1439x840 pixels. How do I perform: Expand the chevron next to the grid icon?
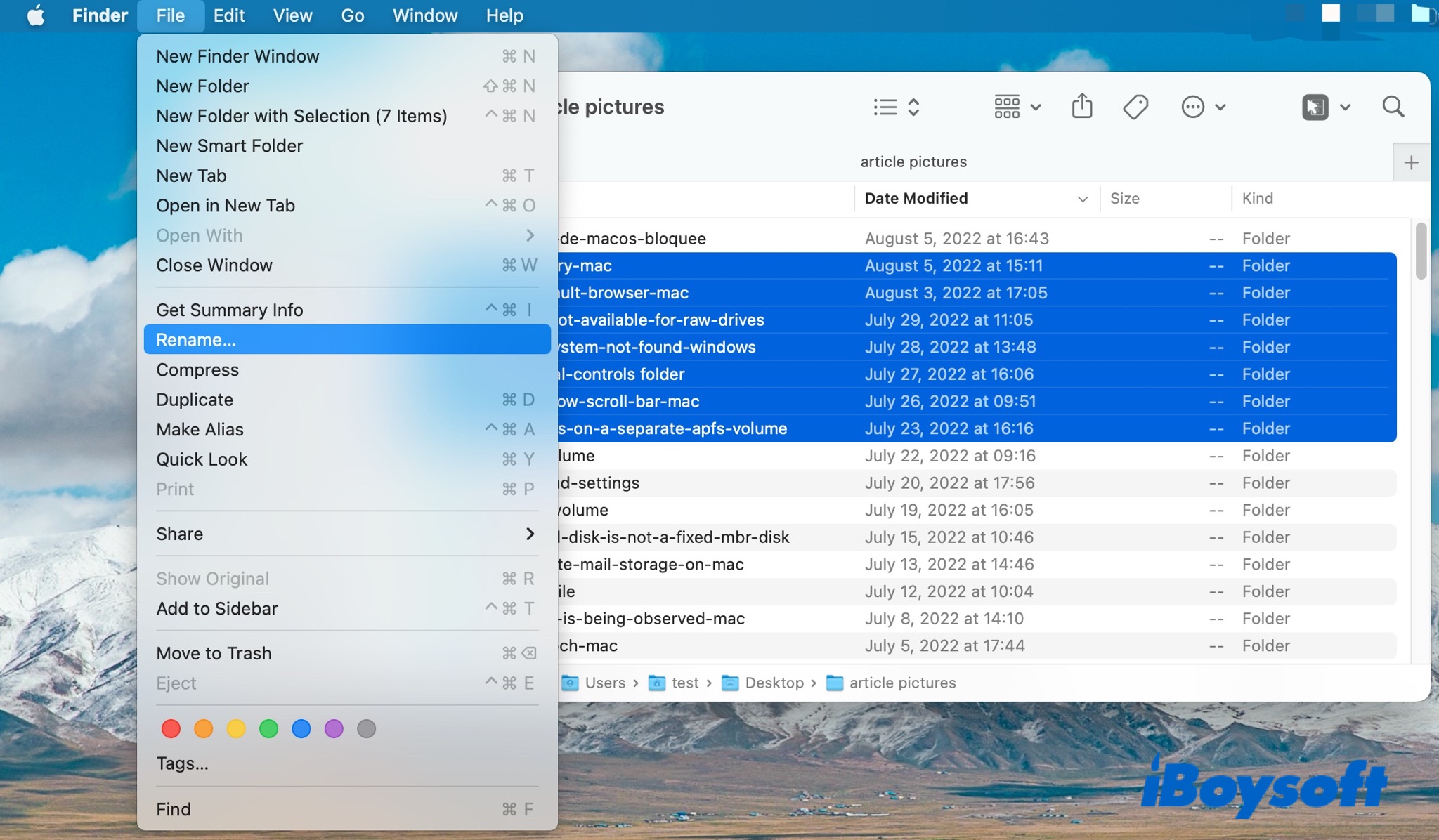click(1036, 107)
